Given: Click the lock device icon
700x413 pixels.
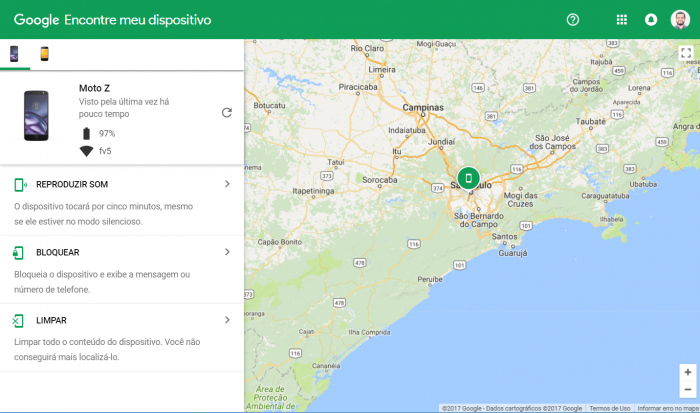Looking at the screenshot, I should coord(18,253).
